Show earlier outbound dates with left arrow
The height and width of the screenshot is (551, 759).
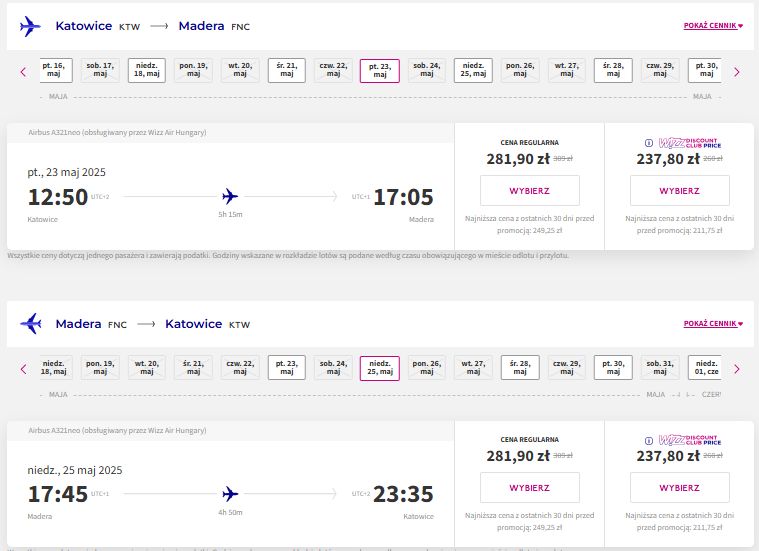(23, 72)
